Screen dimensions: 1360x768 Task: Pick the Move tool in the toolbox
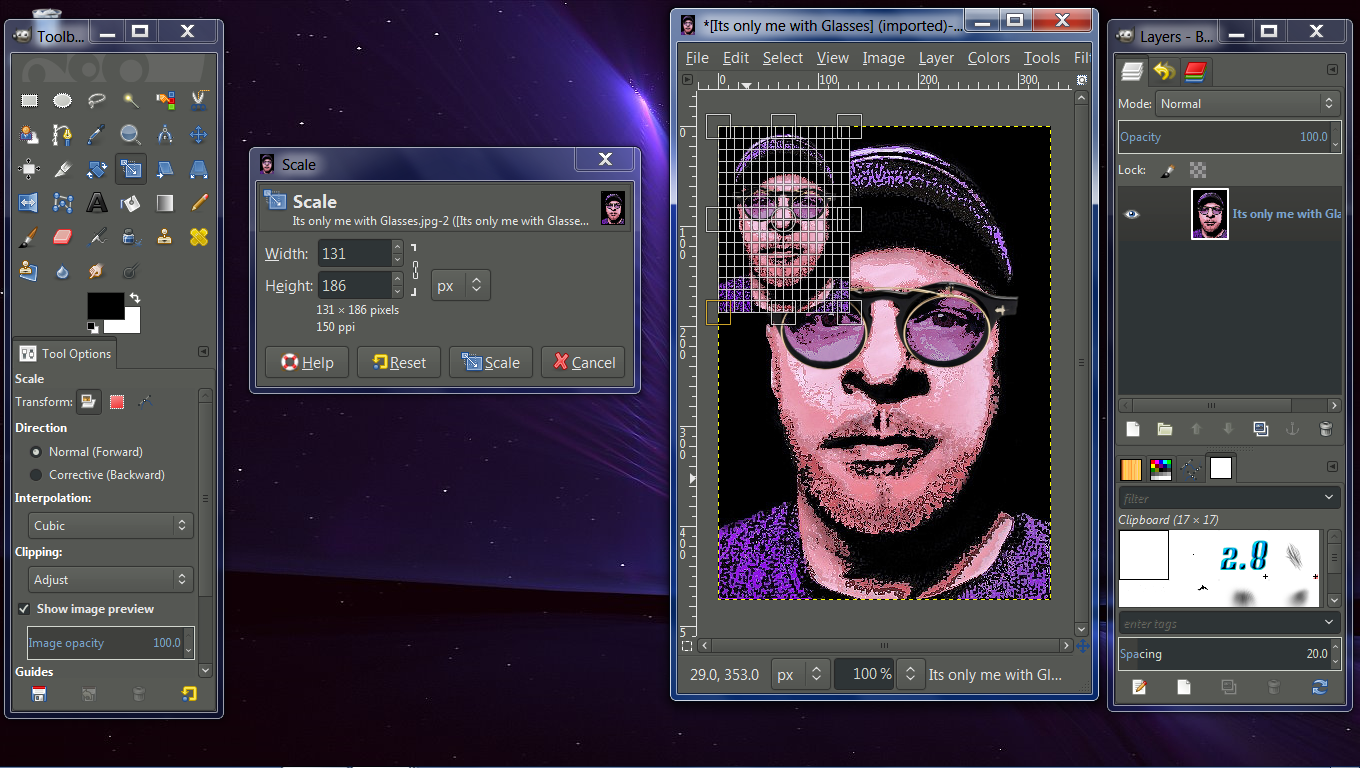(x=199, y=134)
